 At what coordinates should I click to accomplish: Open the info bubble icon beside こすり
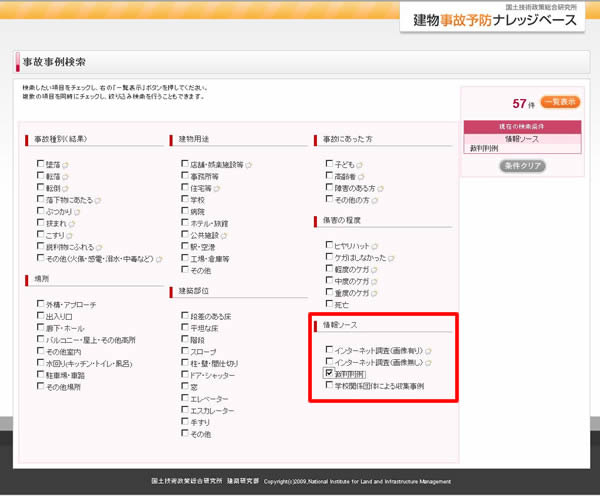coord(69,236)
